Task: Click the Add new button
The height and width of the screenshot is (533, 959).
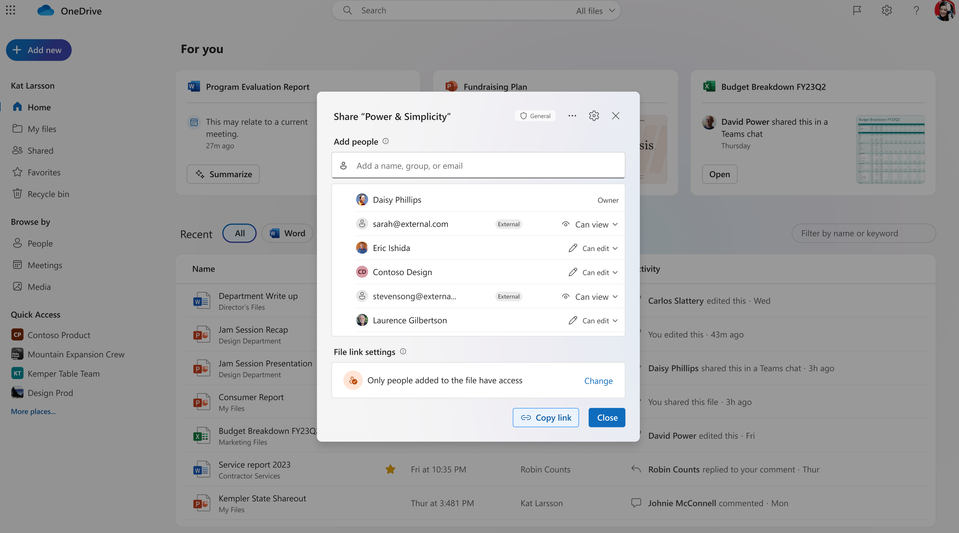Action: (x=39, y=50)
